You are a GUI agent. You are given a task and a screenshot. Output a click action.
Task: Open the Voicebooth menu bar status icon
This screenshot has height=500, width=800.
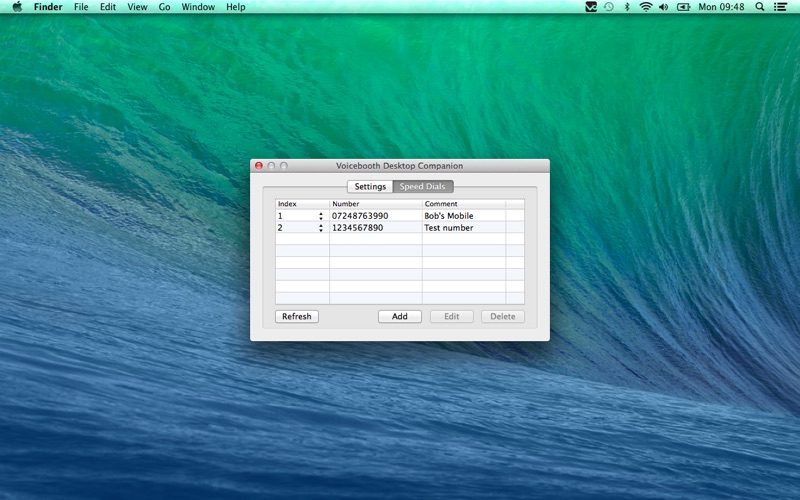click(x=591, y=7)
